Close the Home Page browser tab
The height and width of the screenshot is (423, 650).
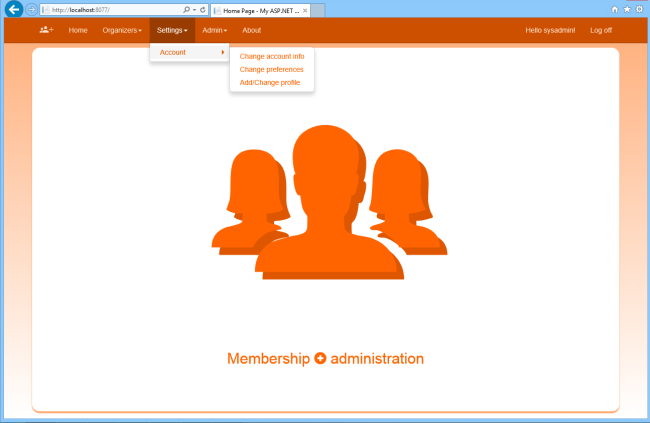coord(305,10)
